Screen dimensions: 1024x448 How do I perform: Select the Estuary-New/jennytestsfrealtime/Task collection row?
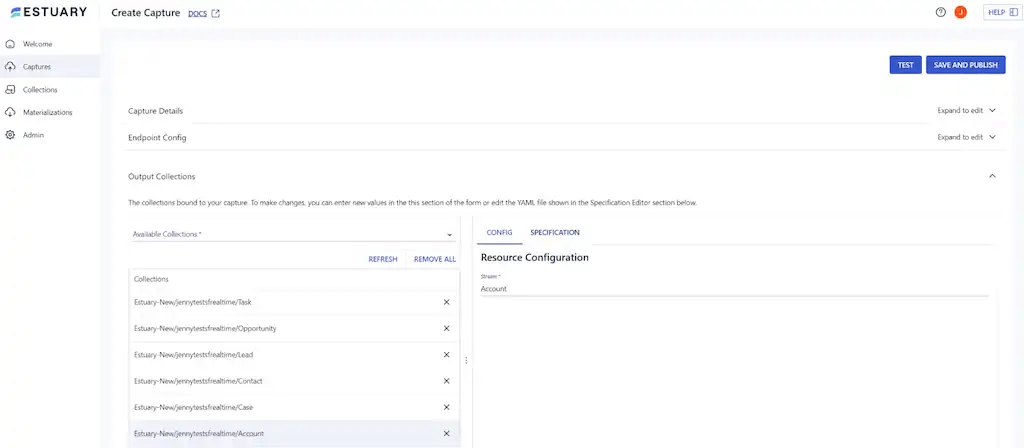(295, 302)
